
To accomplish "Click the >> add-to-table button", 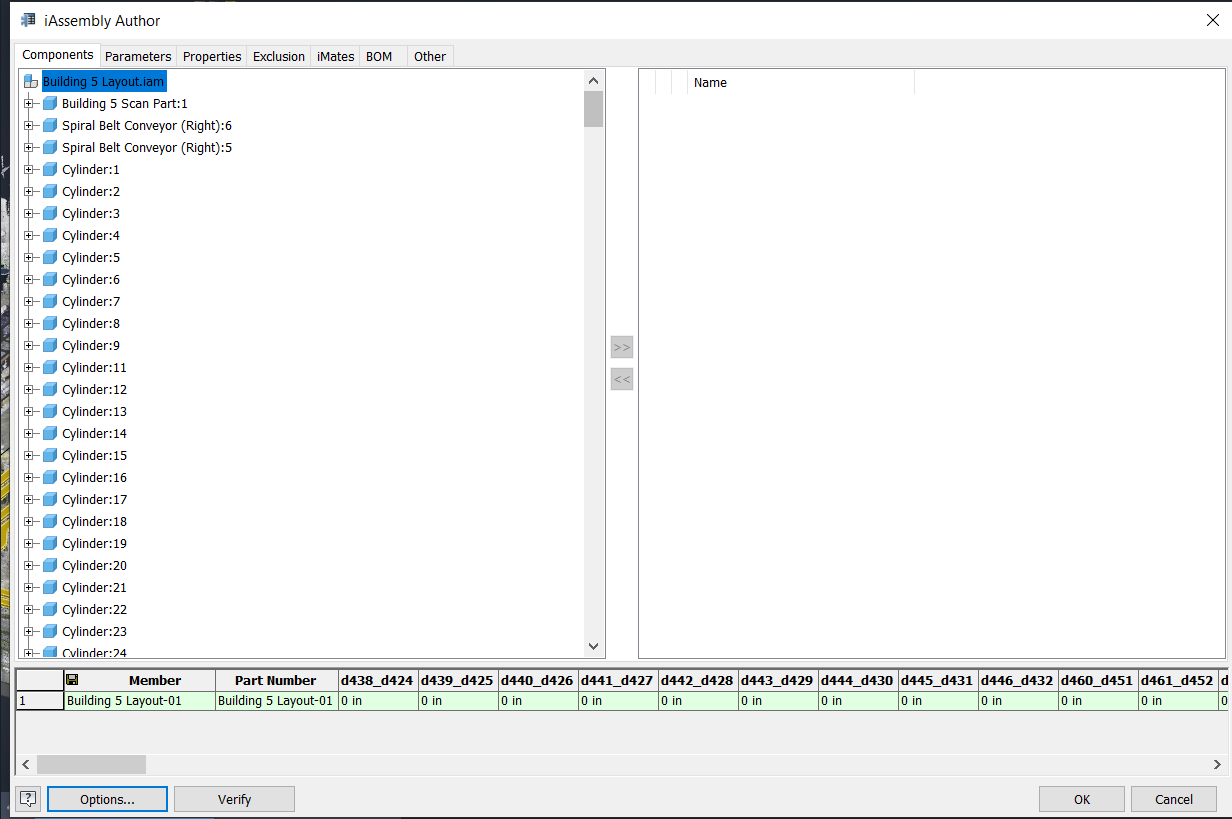I will coord(621,346).
